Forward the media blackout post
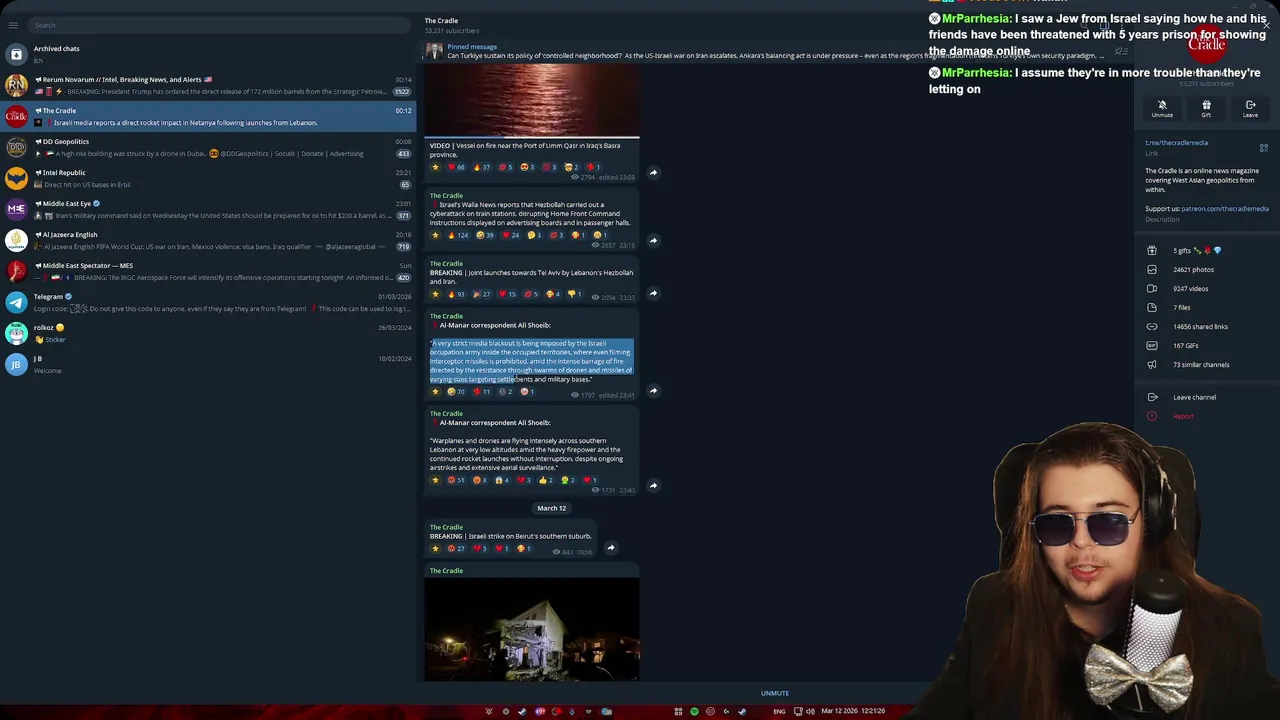The height and width of the screenshot is (720, 1280). [x=653, y=391]
